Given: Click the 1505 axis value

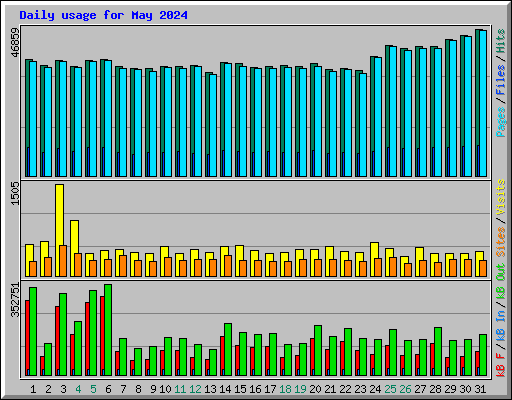Looking at the screenshot, I should point(15,194).
